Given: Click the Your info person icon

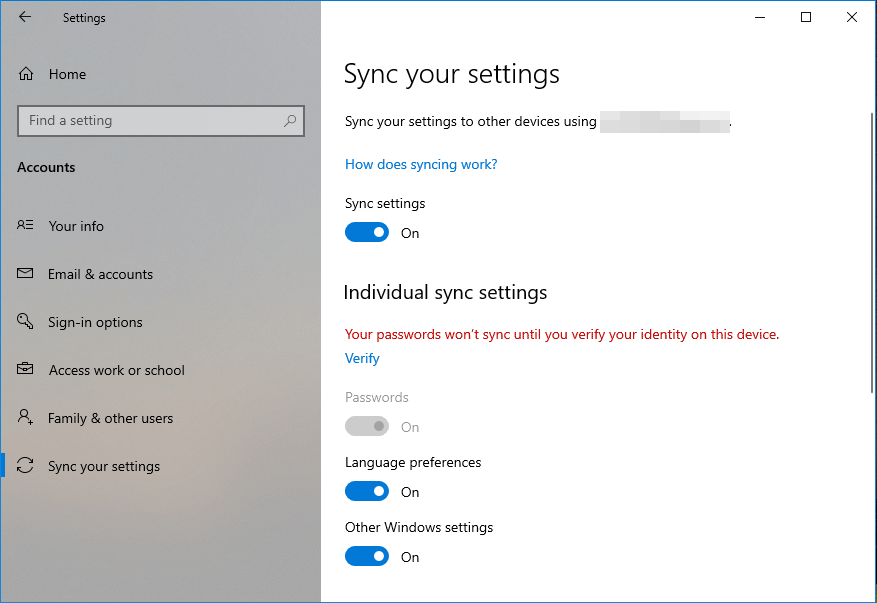Looking at the screenshot, I should [25, 225].
